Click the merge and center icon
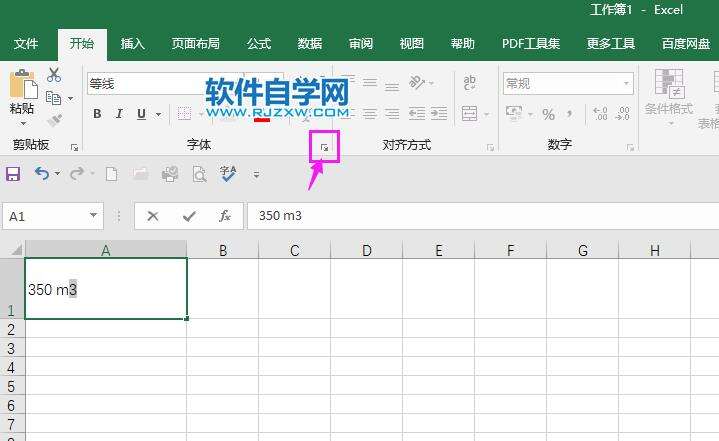 [x=470, y=113]
